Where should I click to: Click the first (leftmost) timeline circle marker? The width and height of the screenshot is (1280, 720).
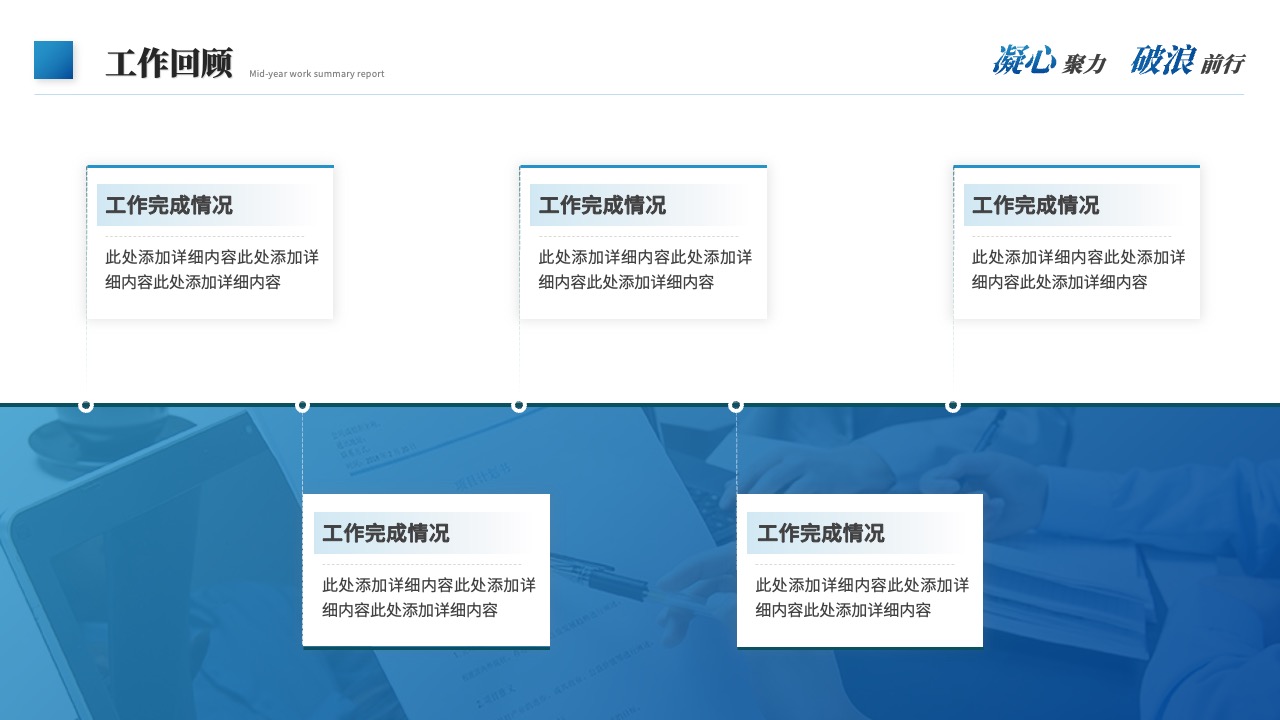[x=86, y=405]
